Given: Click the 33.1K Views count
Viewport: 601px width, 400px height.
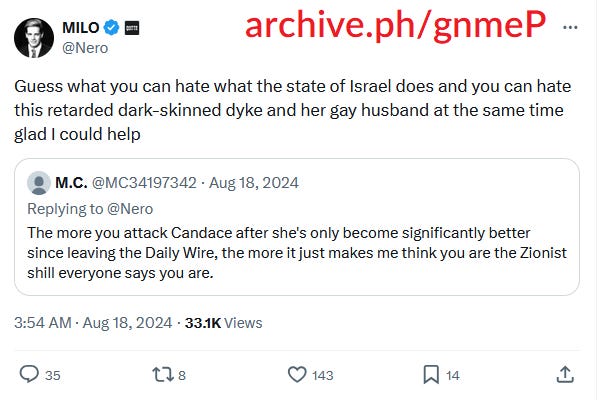Looking at the screenshot, I should (223, 323).
